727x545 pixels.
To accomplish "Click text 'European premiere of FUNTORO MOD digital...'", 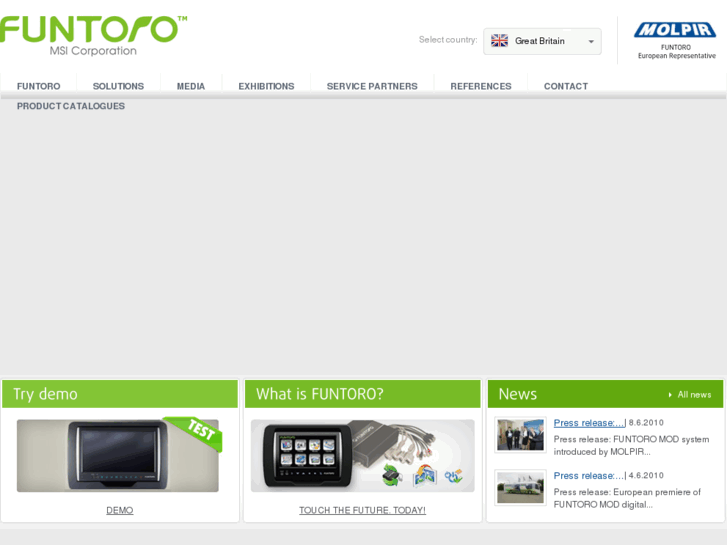I will (x=627, y=498).
